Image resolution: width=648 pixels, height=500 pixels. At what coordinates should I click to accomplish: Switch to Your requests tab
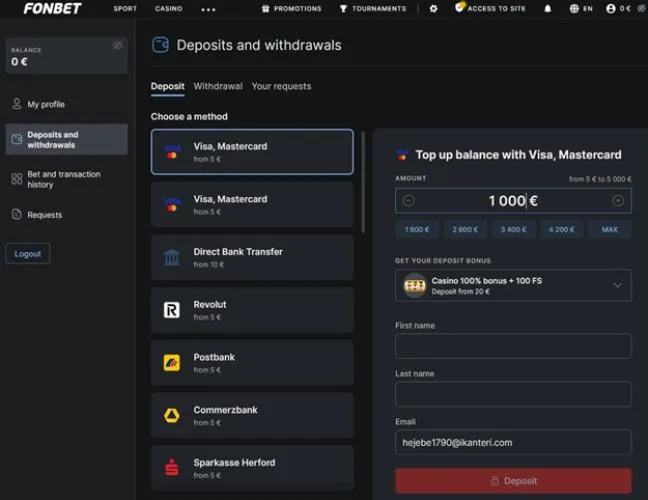(x=281, y=86)
